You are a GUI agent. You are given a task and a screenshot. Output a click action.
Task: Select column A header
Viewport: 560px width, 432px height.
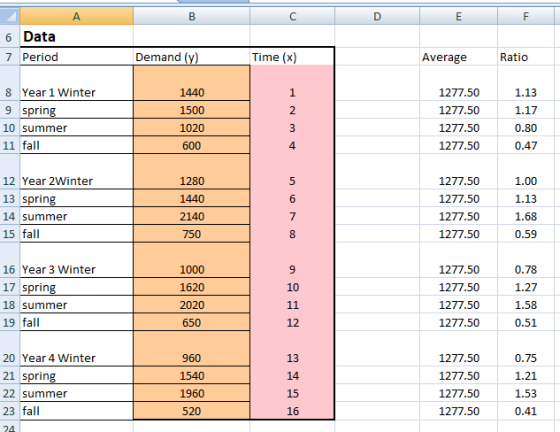pos(76,16)
